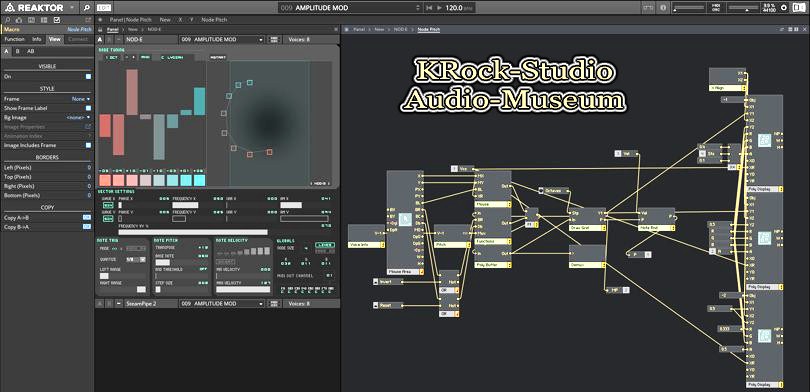Toggle the Wave Y waveform selector
This screenshot has width=810, height=392.
pos(108,219)
